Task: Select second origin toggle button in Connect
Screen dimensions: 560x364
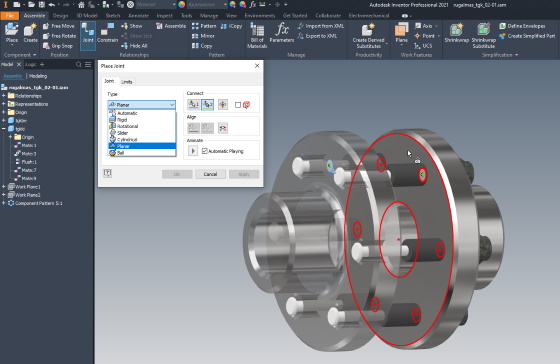Action: pyautogui.click(x=208, y=105)
